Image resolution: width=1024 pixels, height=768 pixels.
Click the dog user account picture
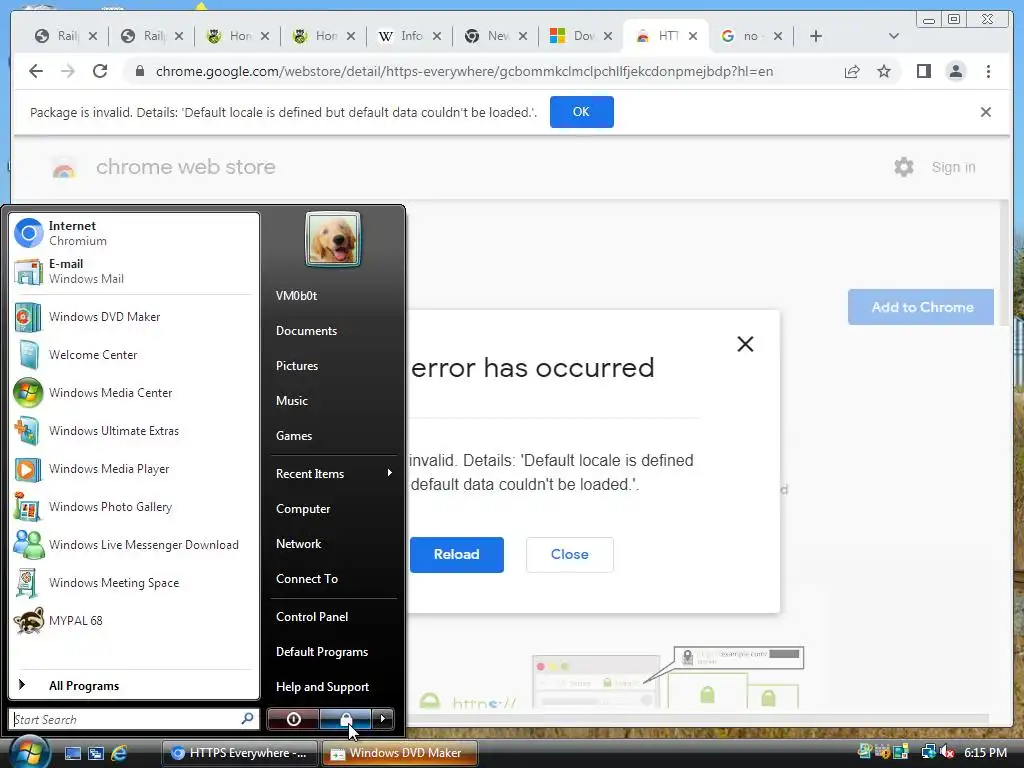[332, 239]
